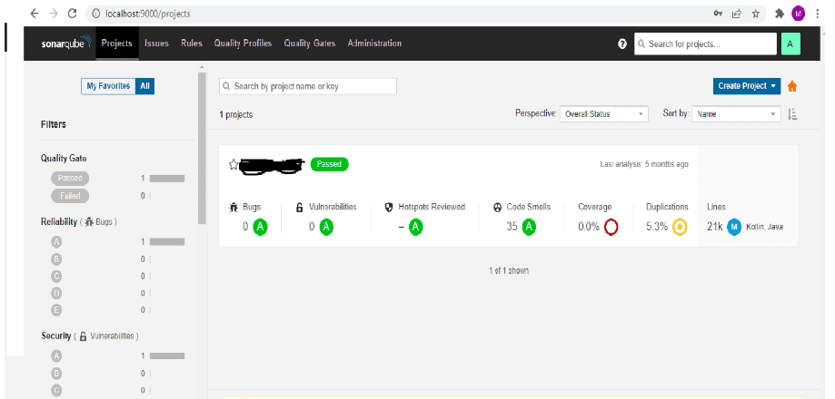Open the Chrome three-dot menu
The width and height of the screenshot is (835, 399).
point(817,14)
